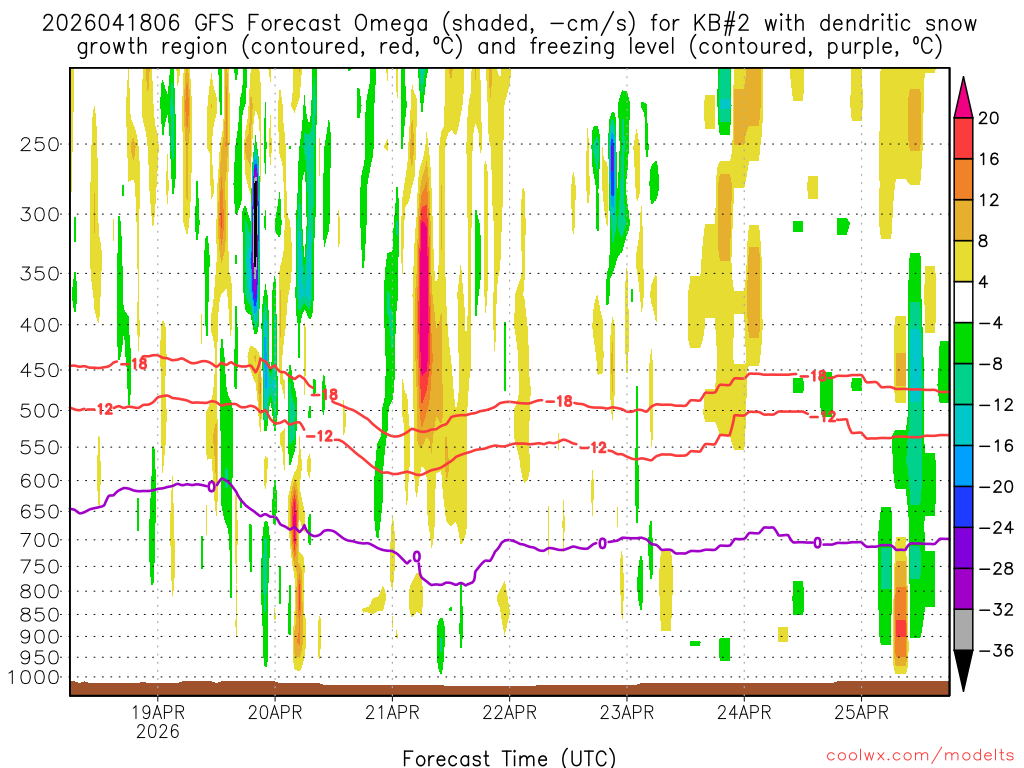Click the colorbar value -28

(995, 569)
